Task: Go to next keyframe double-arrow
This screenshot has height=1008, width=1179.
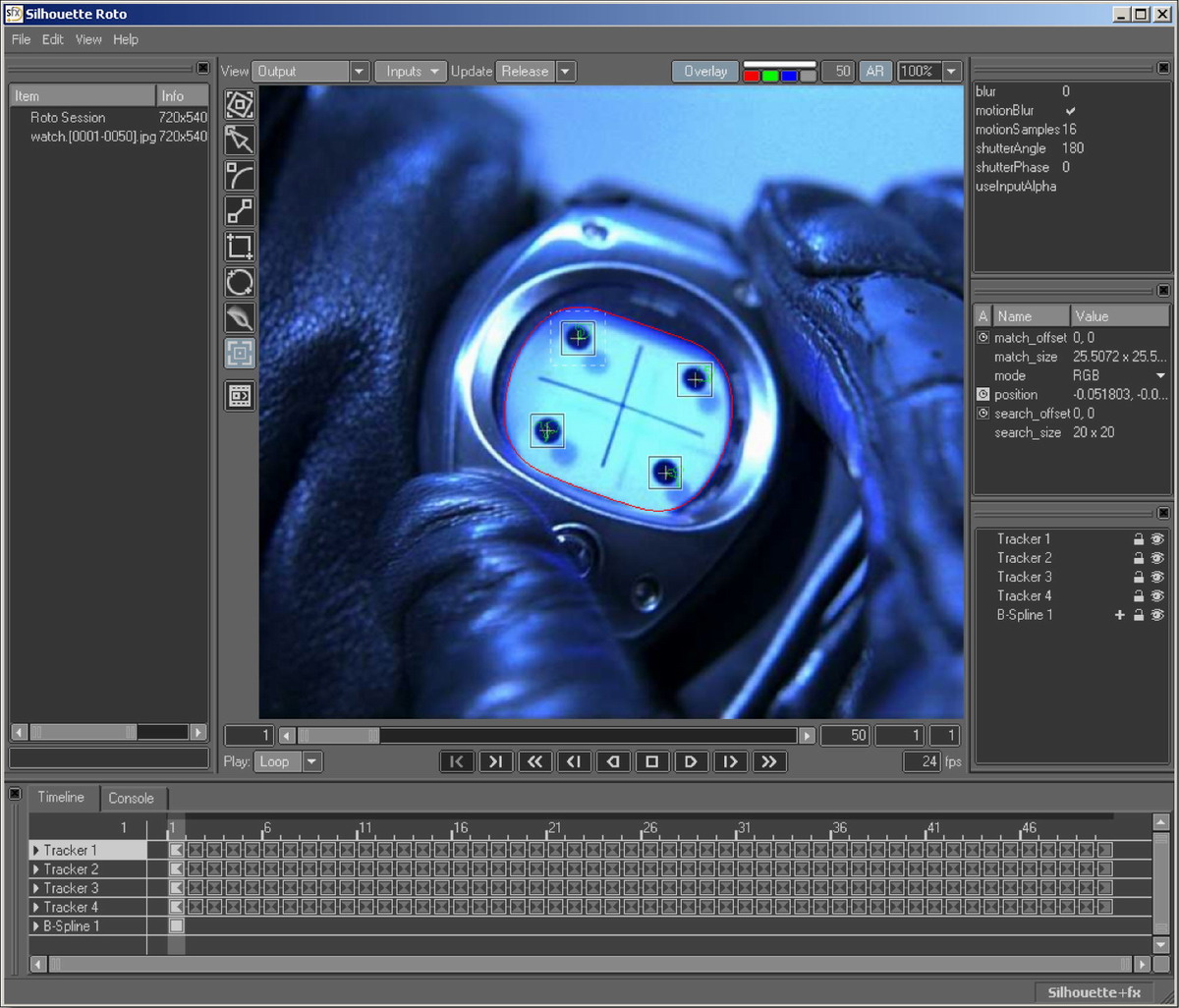Action: point(769,761)
